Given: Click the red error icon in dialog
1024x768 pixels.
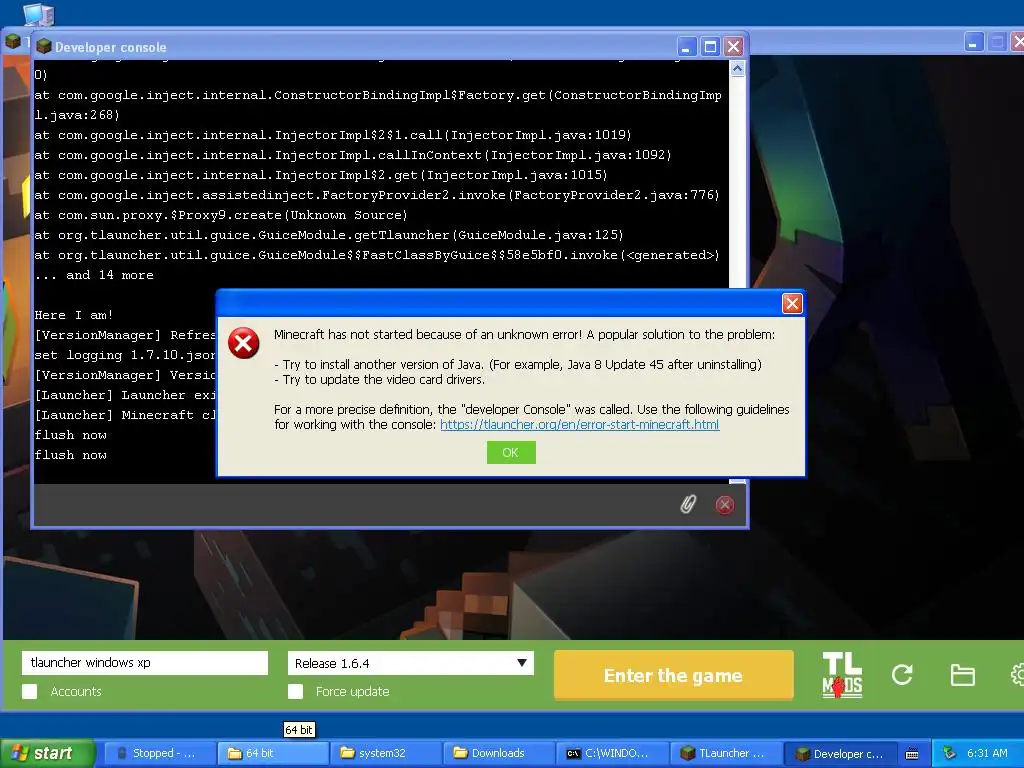Looking at the screenshot, I should (x=244, y=344).
